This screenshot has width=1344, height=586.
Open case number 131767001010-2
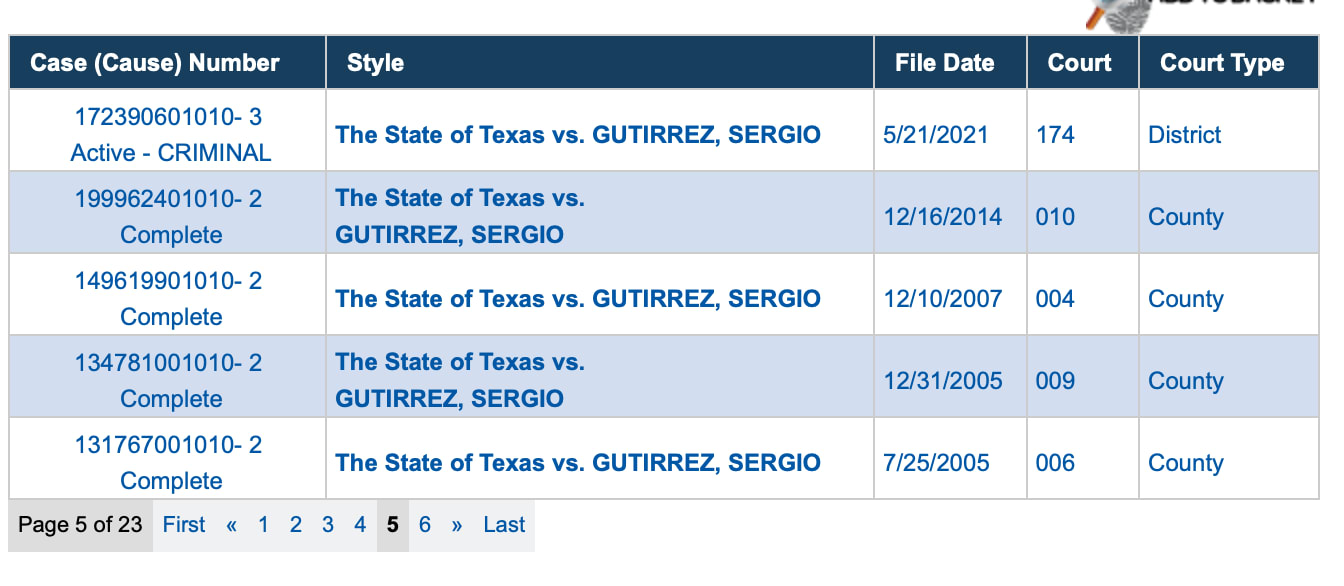coord(168,446)
